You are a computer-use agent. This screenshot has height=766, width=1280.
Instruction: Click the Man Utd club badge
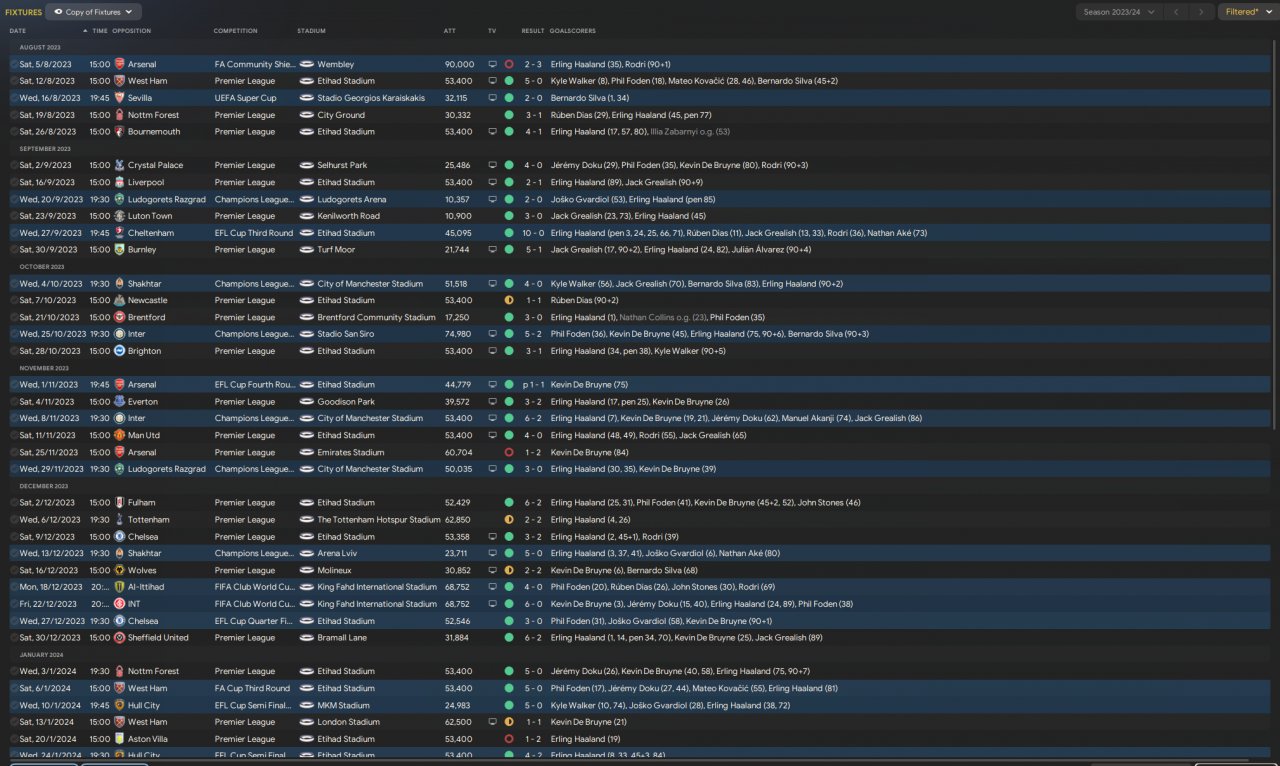click(119, 435)
